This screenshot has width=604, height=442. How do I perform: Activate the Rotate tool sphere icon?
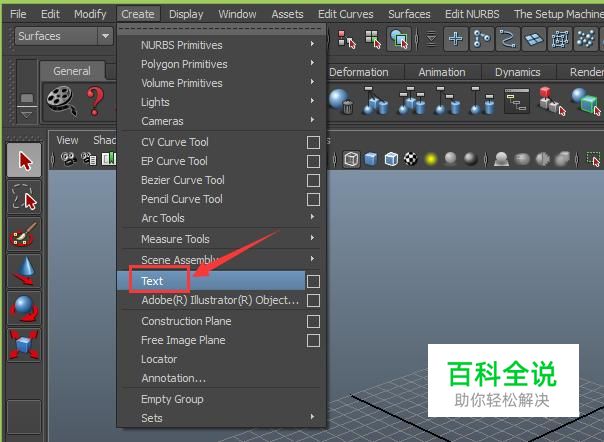24,308
